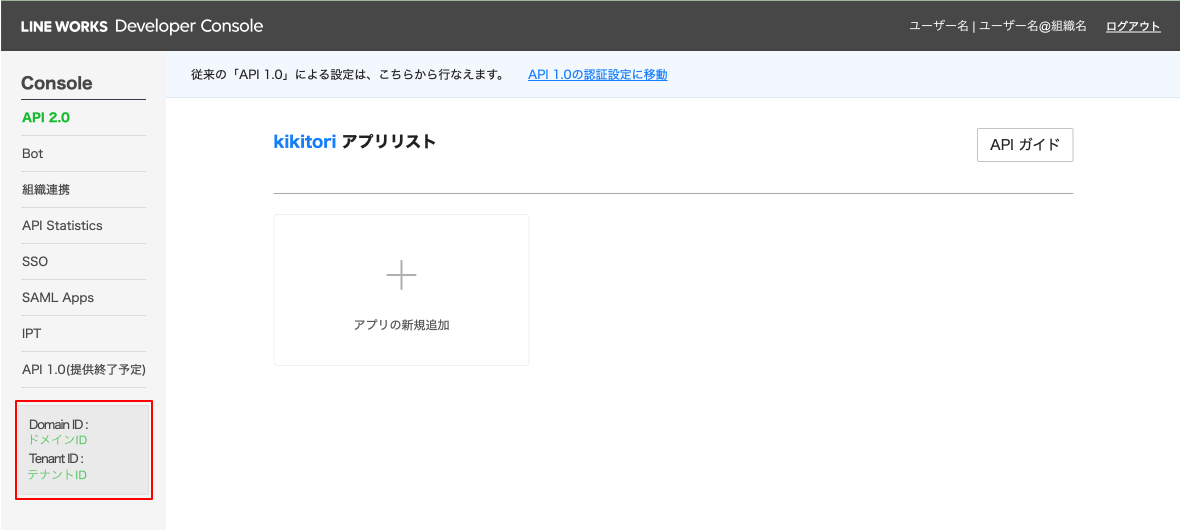Open the アプリの新規追加 card label
The width and height of the screenshot is (1180, 530).
(401, 326)
